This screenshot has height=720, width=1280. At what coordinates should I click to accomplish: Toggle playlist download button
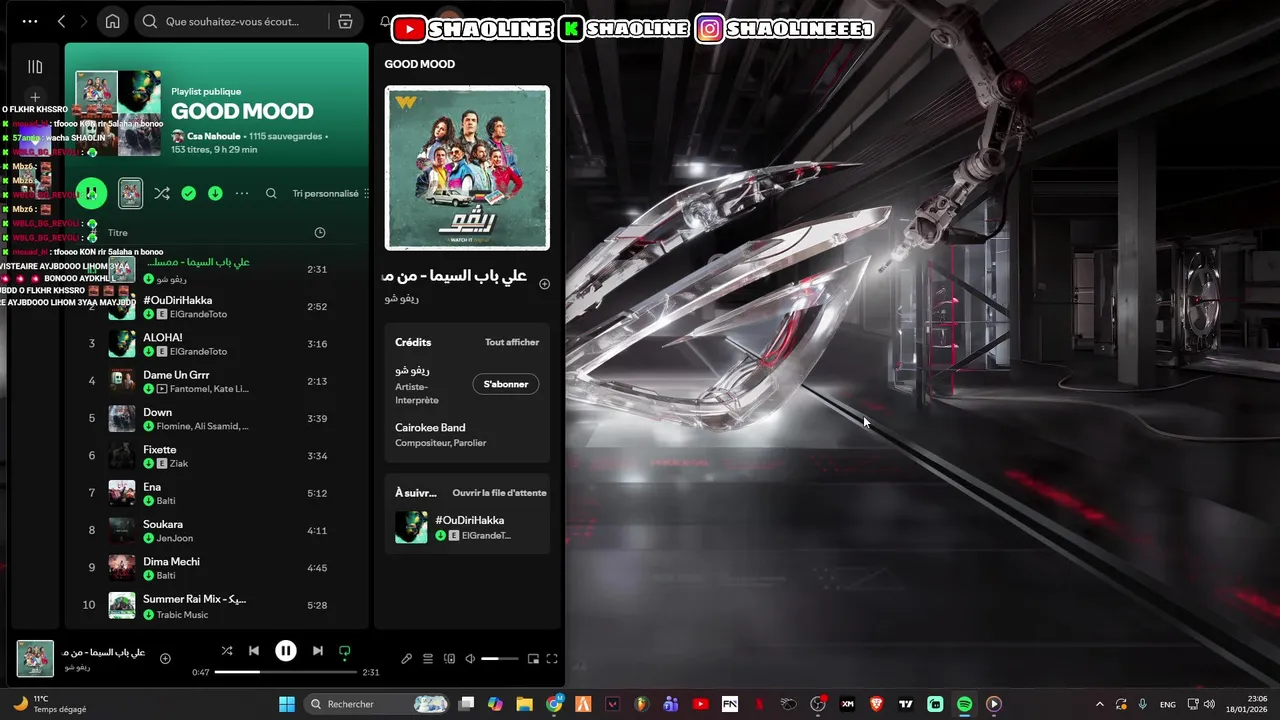tap(215, 193)
